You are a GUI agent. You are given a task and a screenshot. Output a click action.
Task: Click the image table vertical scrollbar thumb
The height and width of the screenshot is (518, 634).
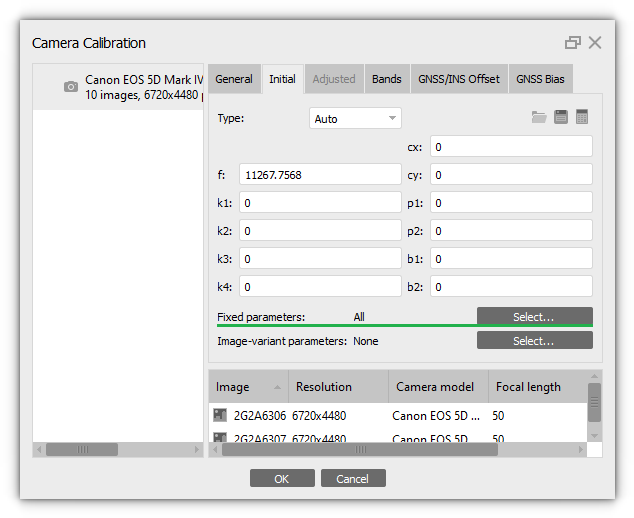(594, 403)
